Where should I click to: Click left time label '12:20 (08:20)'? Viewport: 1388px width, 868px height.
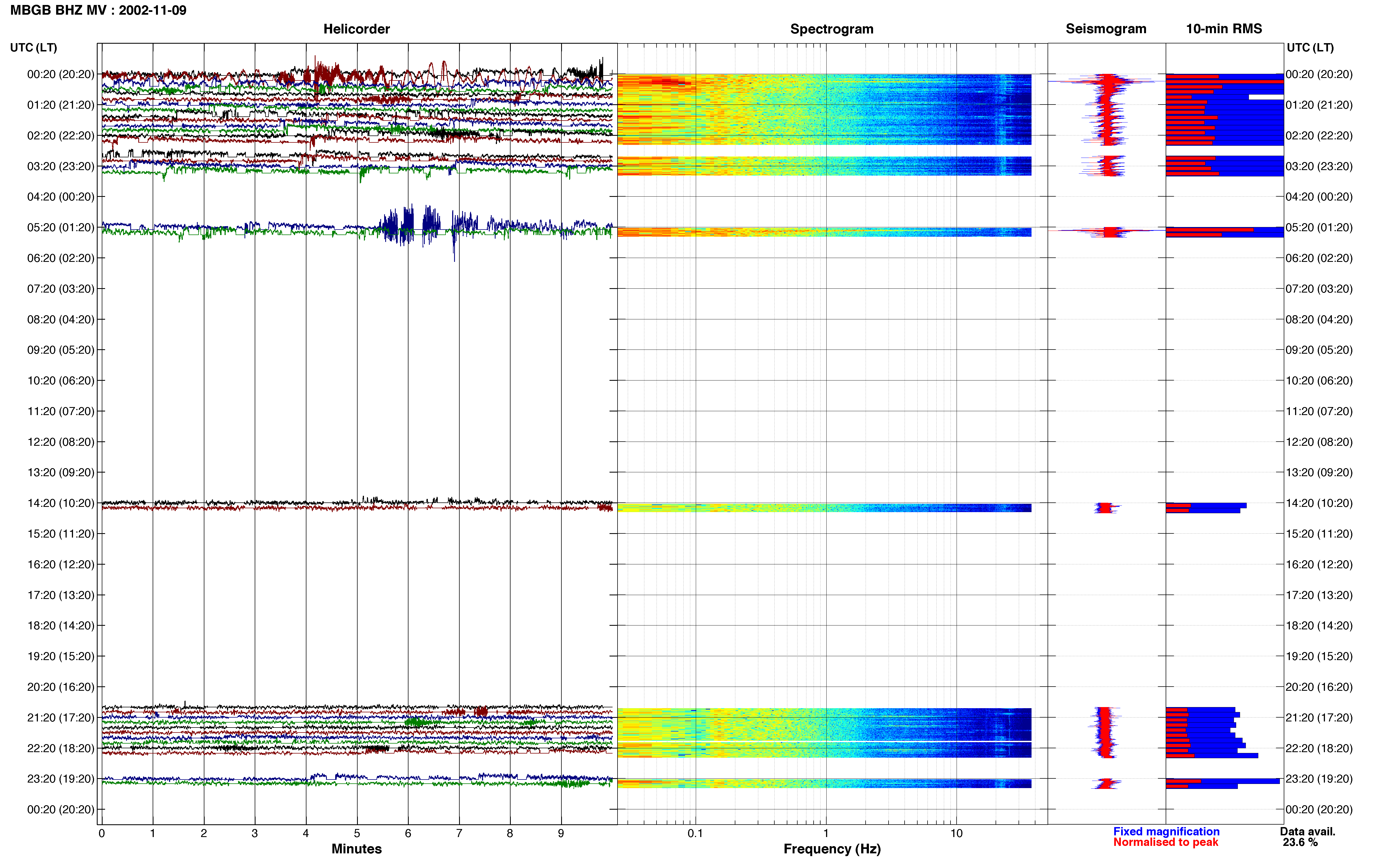[61, 442]
